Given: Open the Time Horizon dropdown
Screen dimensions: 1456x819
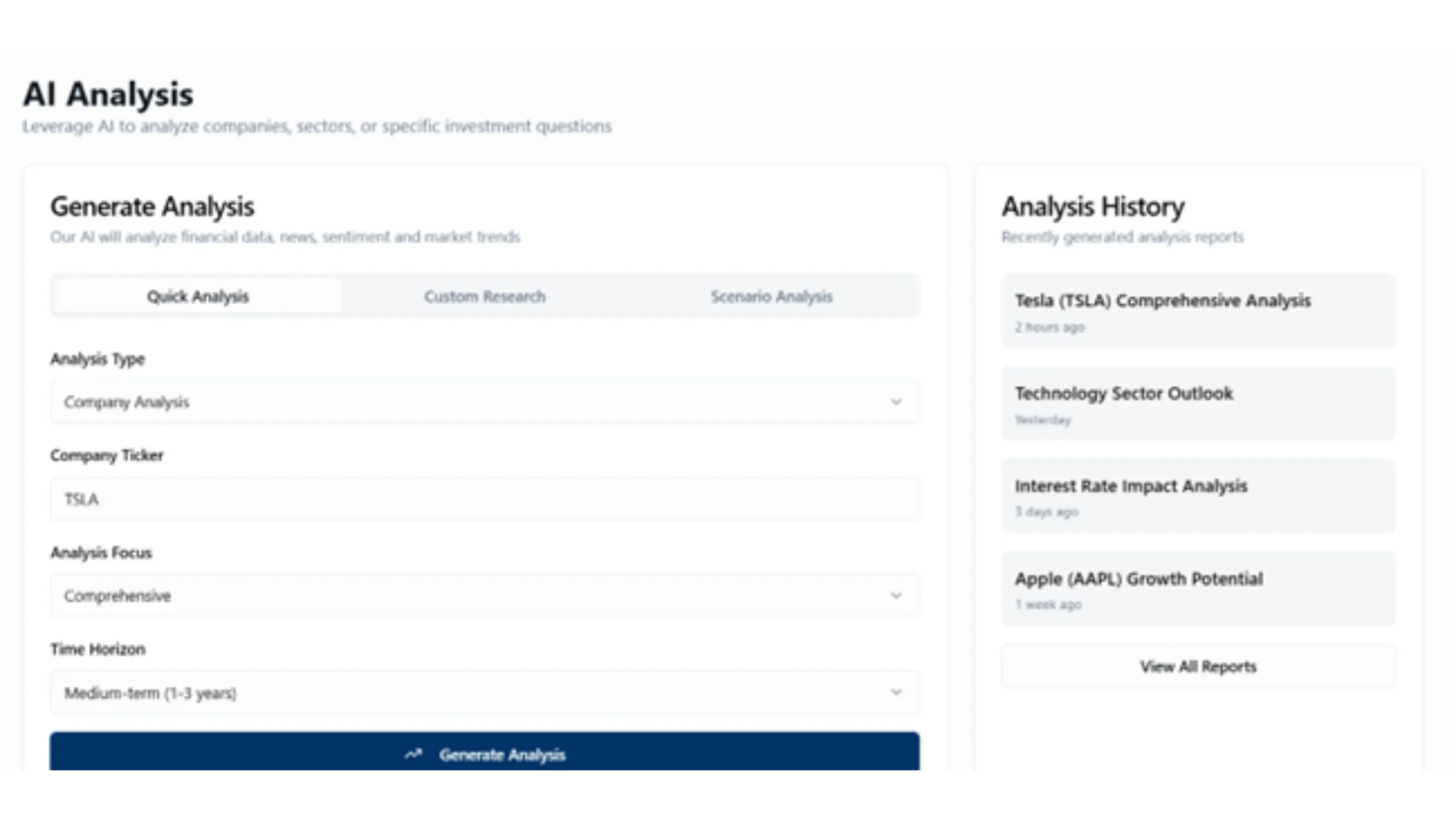Looking at the screenshot, I should pyautogui.click(x=485, y=693).
